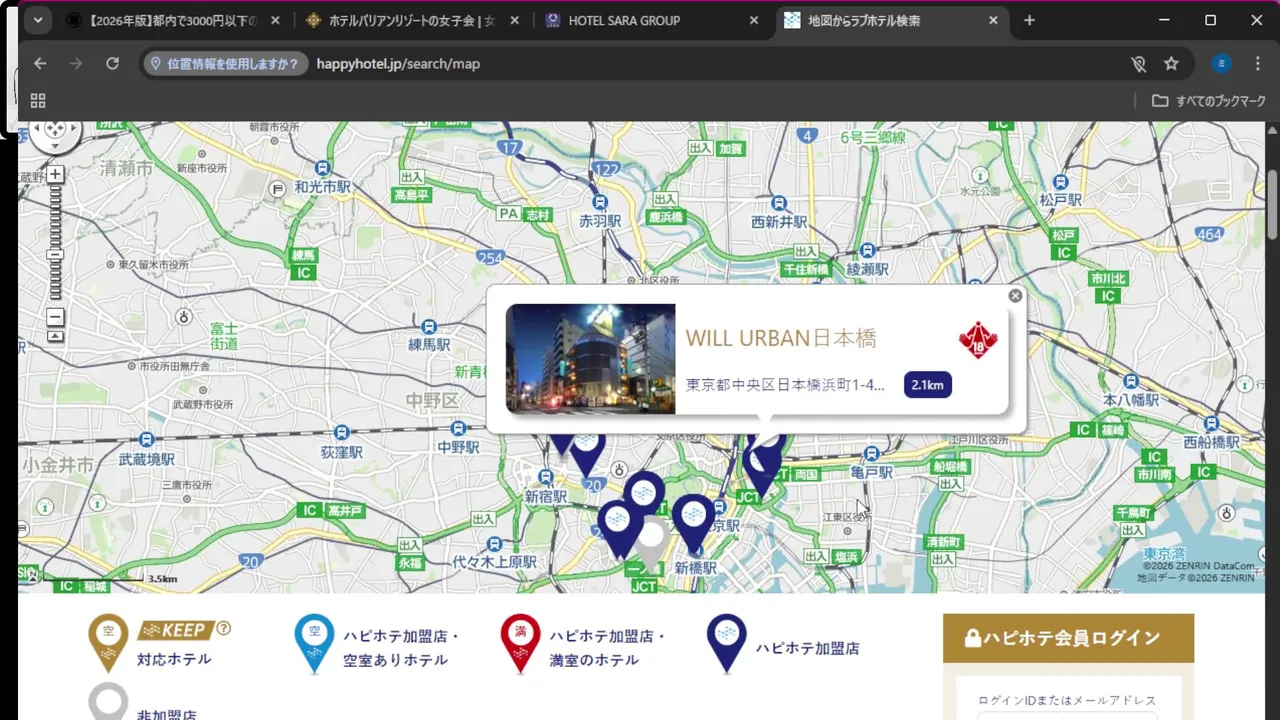Click the 赤羽駅 station icon on the map
This screenshot has width=1280, height=720.
coord(601,202)
